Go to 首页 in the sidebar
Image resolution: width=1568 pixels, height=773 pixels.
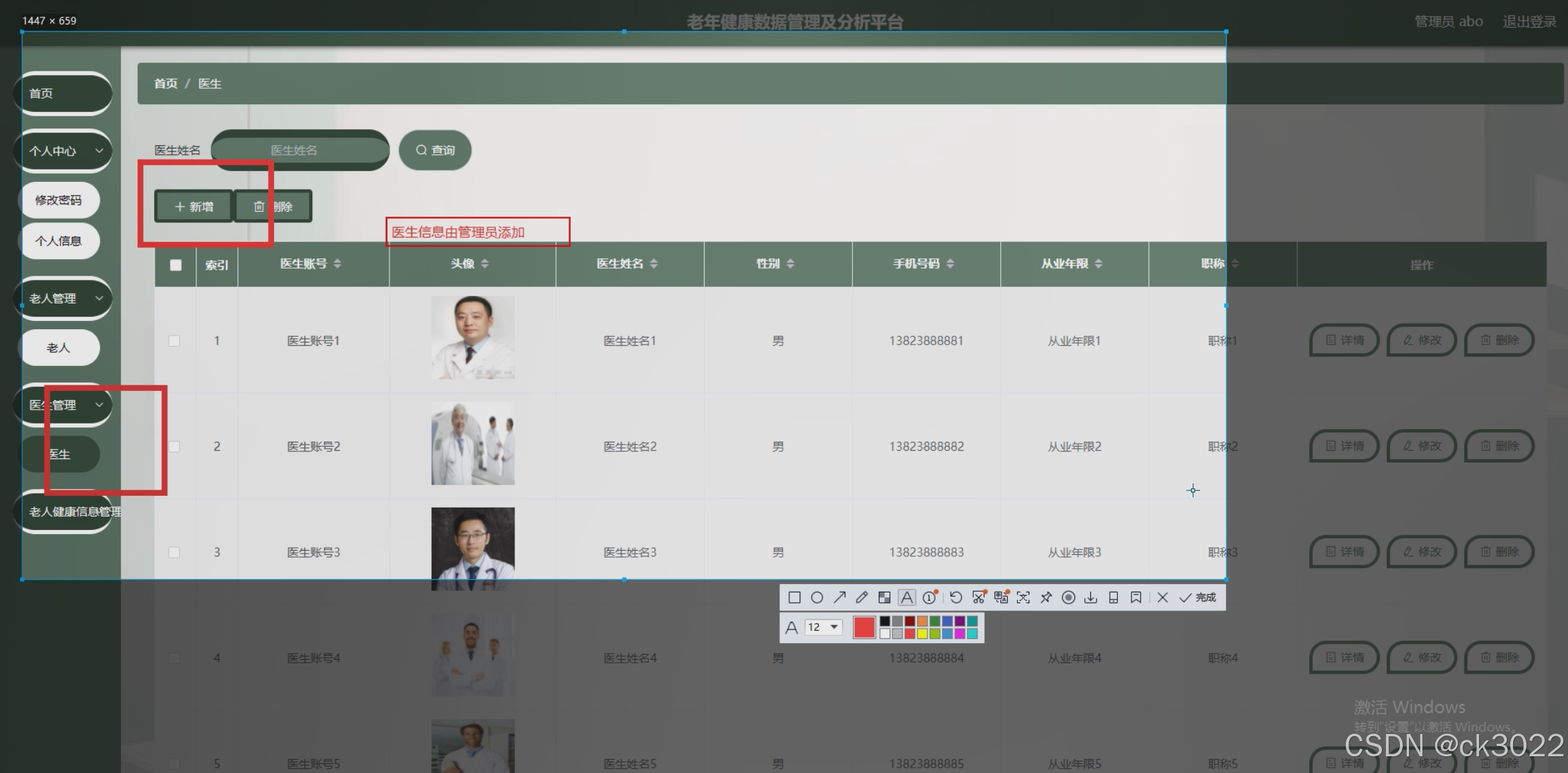(62, 93)
